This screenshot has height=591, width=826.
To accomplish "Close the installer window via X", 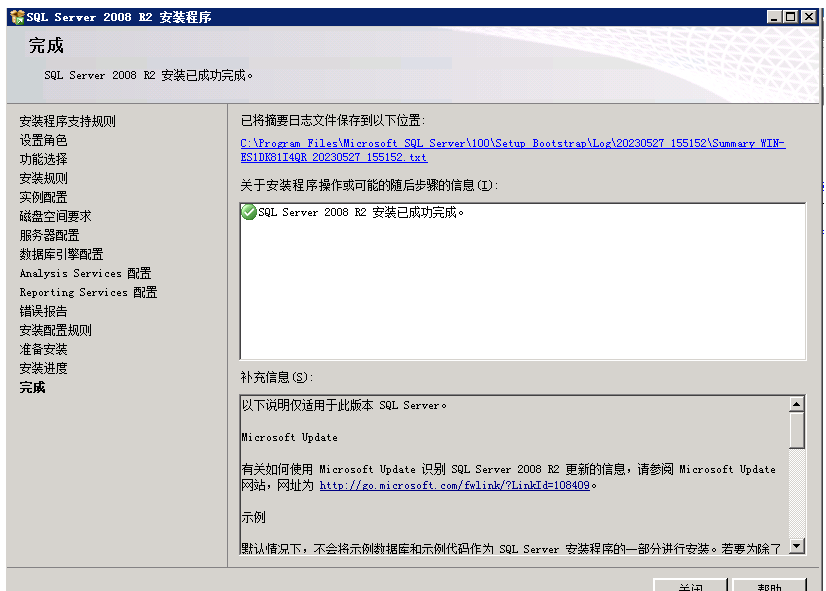I will [809, 17].
